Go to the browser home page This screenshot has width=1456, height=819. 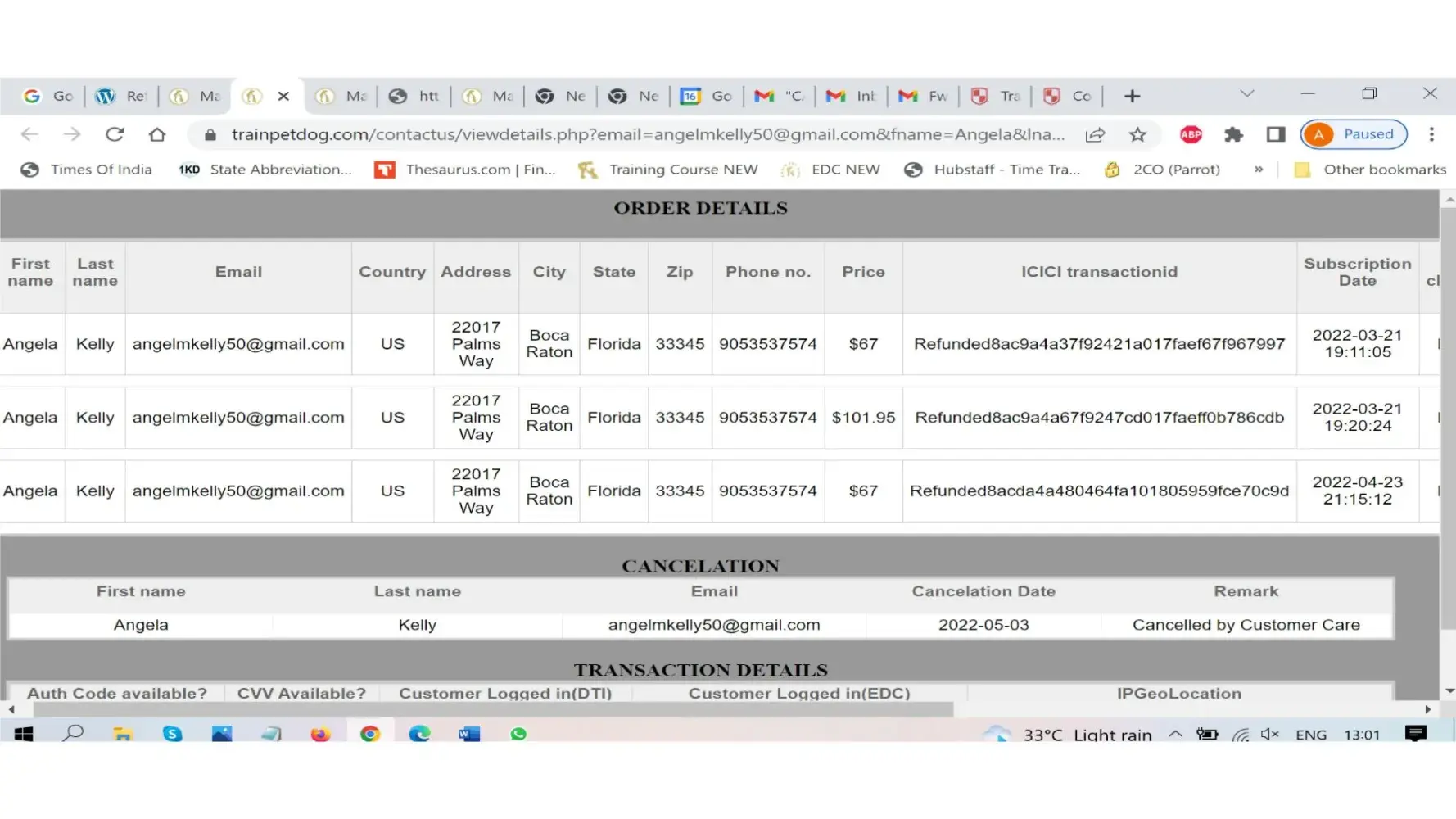pyautogui.click(x=157, y=134)
